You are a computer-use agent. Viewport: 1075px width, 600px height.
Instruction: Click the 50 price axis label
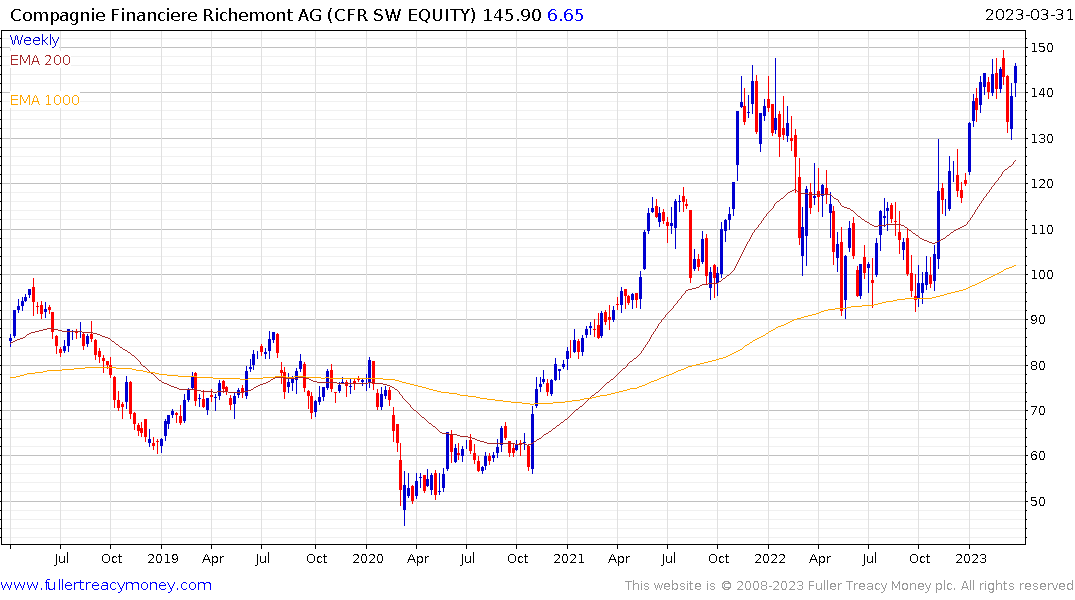1039,501
